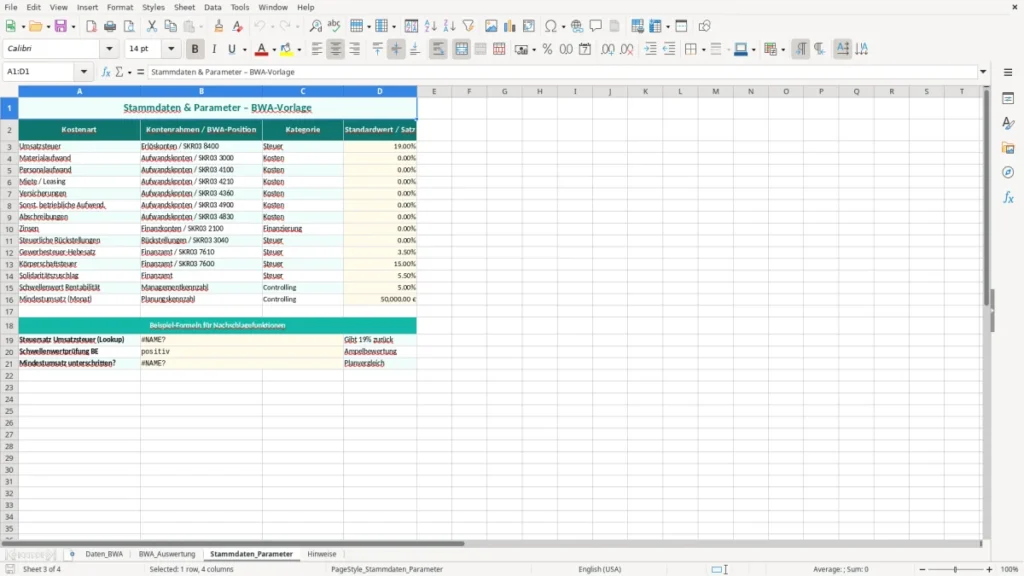This screenshot has height=576, width=1024.
Task: Open the underline style dropdown
Action: point(245,50)
